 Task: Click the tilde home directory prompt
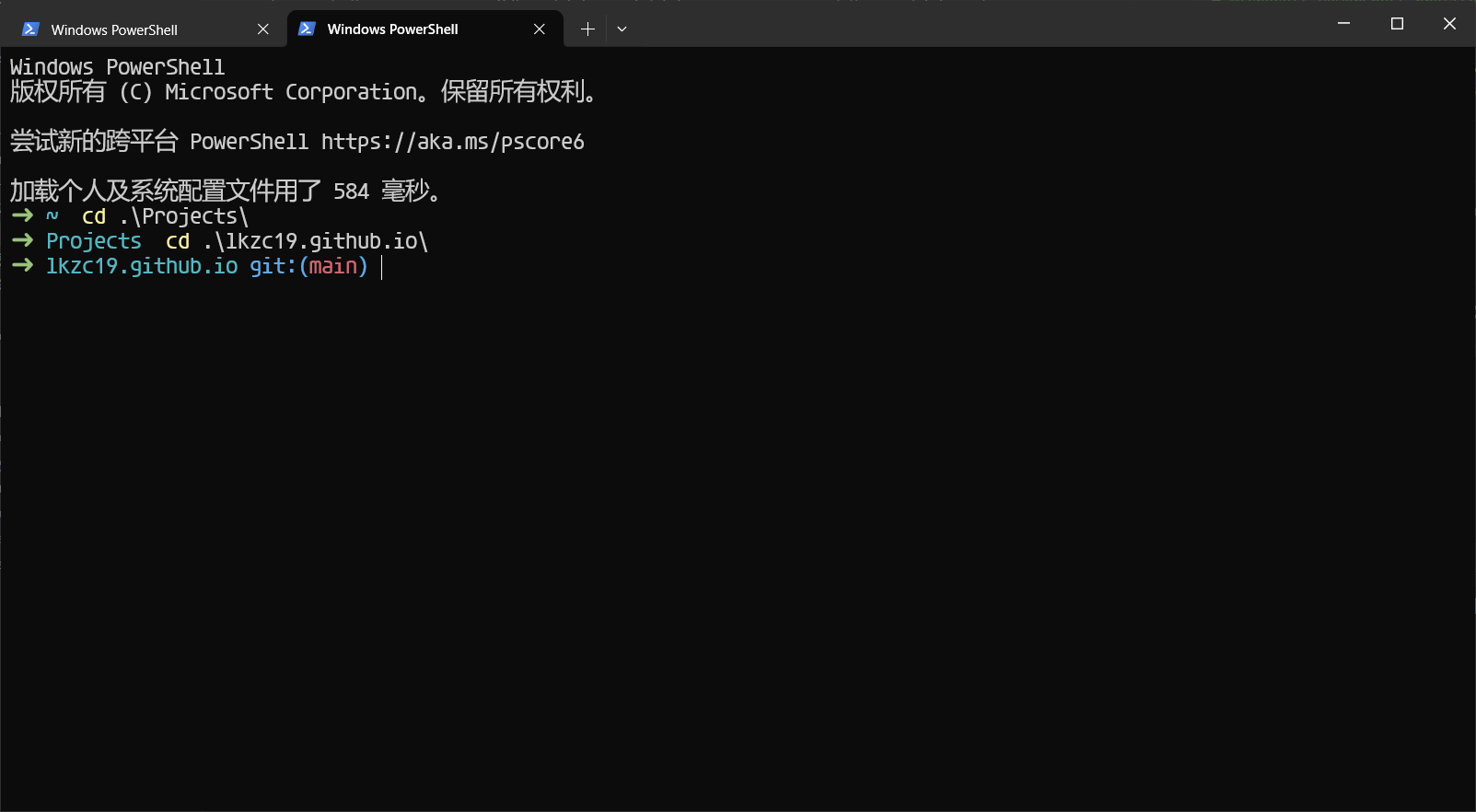[52, 216]
